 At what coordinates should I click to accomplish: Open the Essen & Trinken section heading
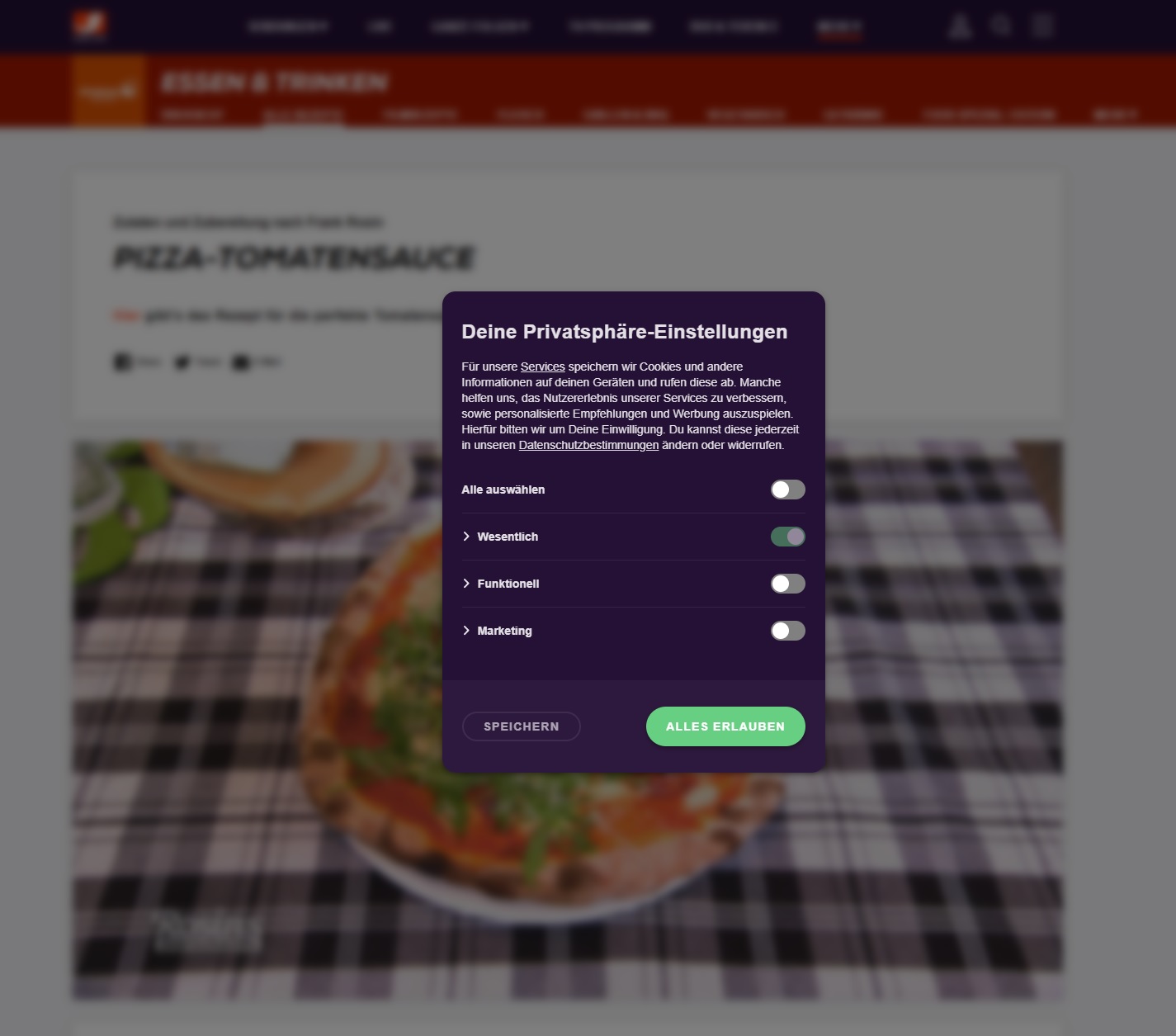point(274,83)
